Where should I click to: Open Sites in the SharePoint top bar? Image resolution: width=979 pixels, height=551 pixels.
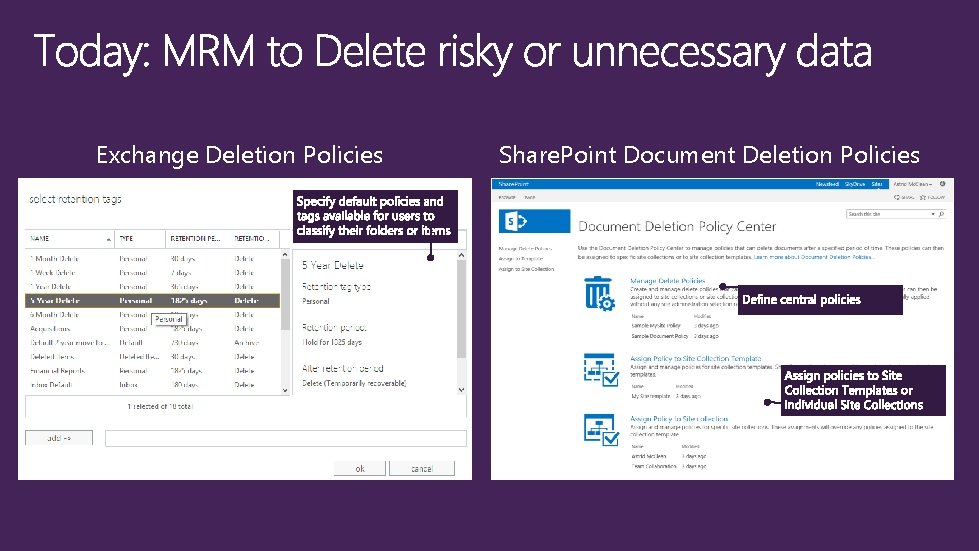point(877,184)
